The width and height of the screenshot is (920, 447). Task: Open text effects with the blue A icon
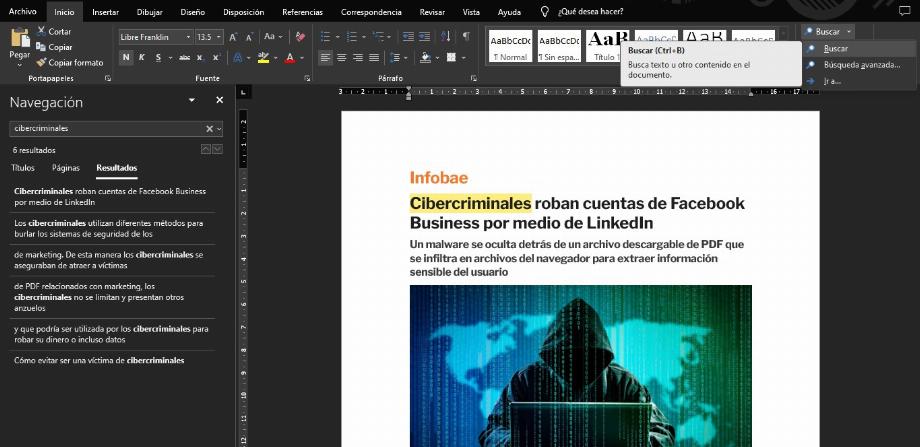click(x=238, y=57)
